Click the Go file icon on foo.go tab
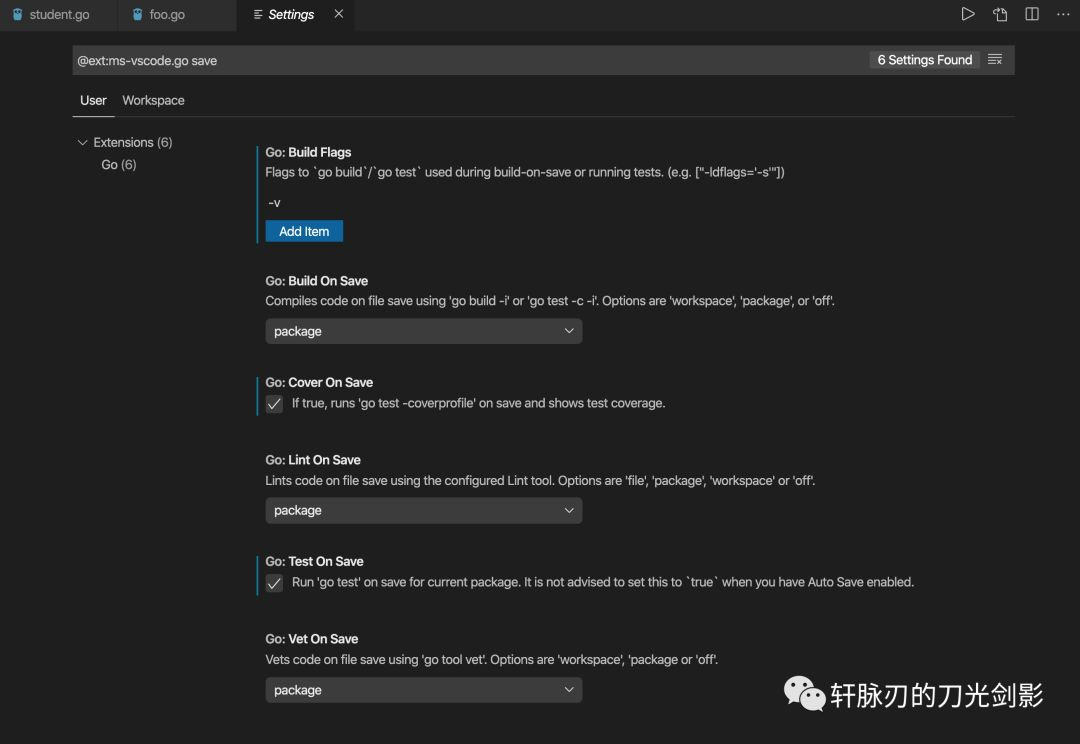The height and width of the screenshot is (744, 1080). (136, 14)
